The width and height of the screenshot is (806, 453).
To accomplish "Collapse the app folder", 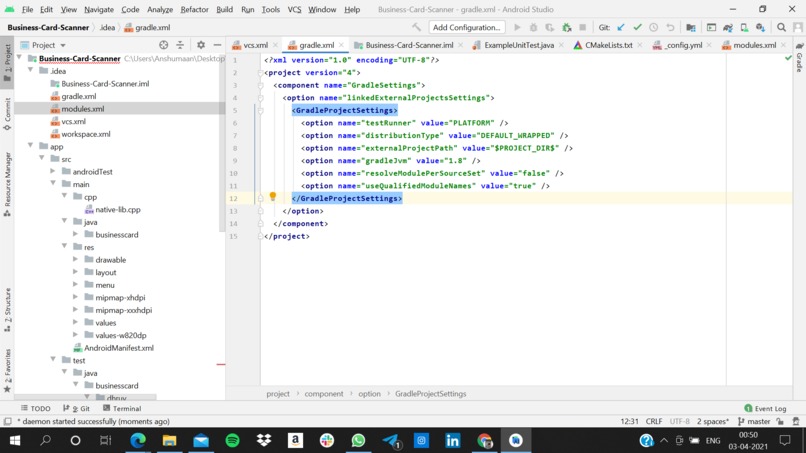I will point(31,146).
